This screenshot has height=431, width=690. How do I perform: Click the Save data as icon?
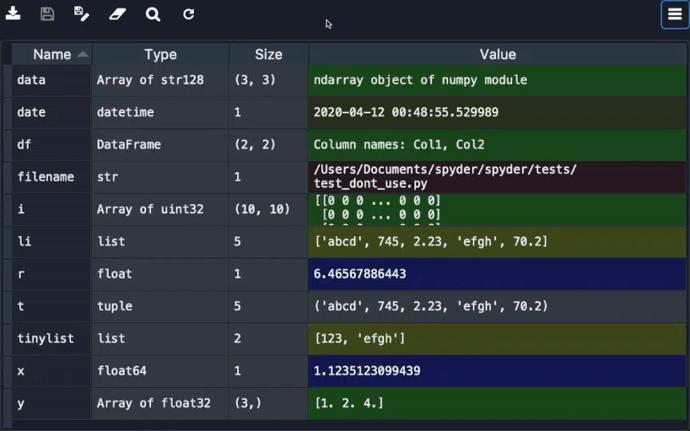coord(82,14)
